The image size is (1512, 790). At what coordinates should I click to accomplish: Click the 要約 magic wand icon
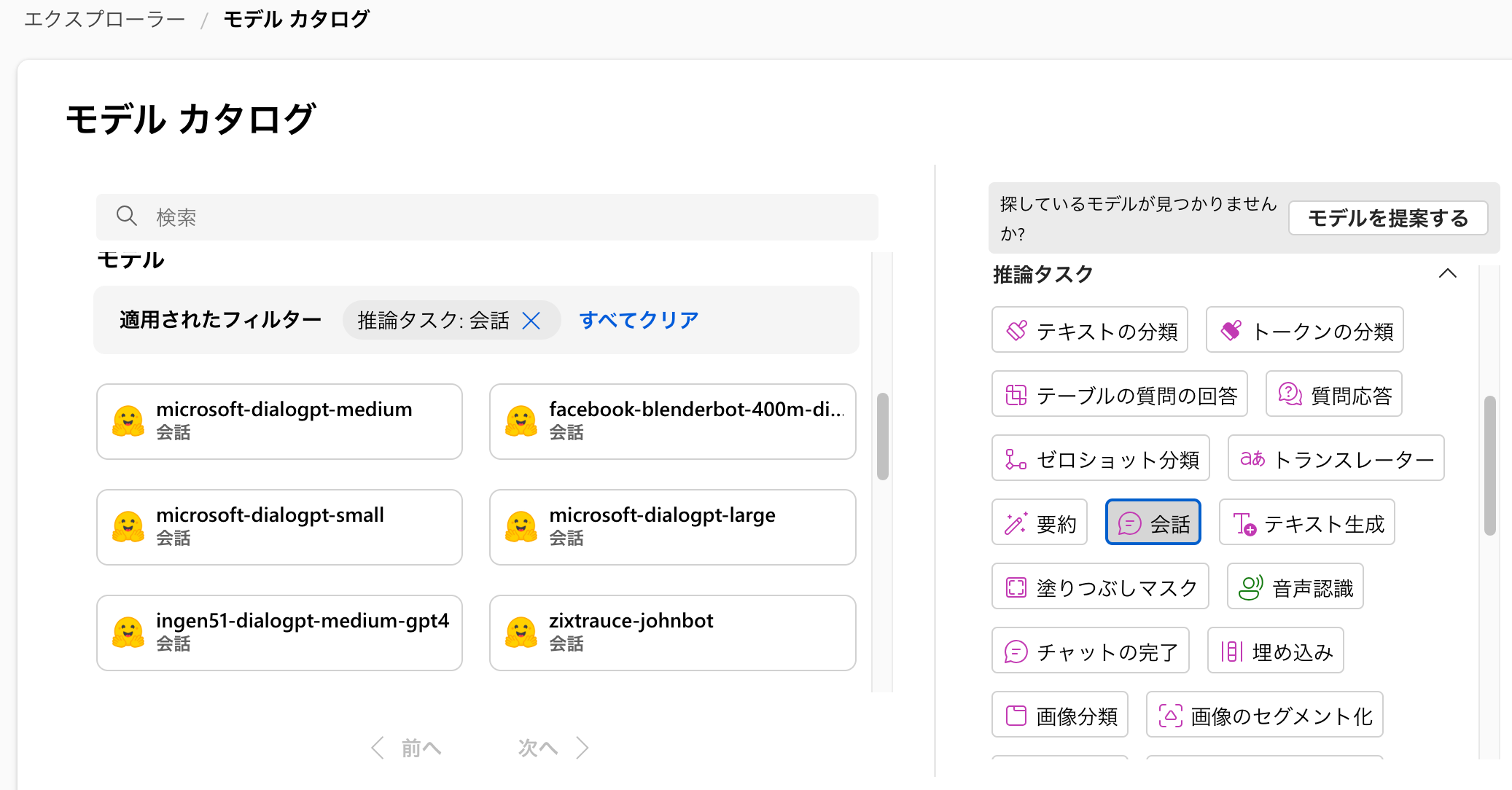point(1016,523)
